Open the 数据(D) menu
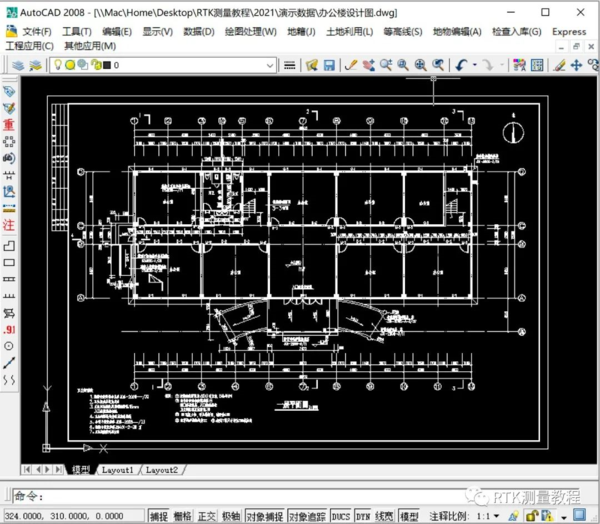Image resolution: width=600 pixels, height=524 pixels. click(x=199, y=32)
